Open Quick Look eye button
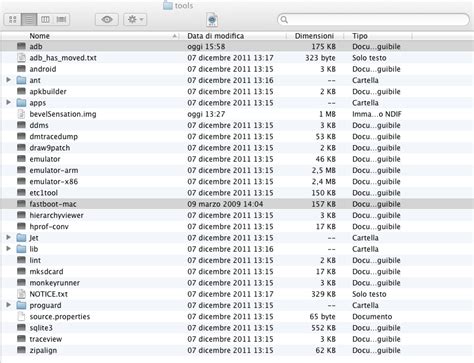This screenshot has width=474, height=363. click(x=107, y=20)
